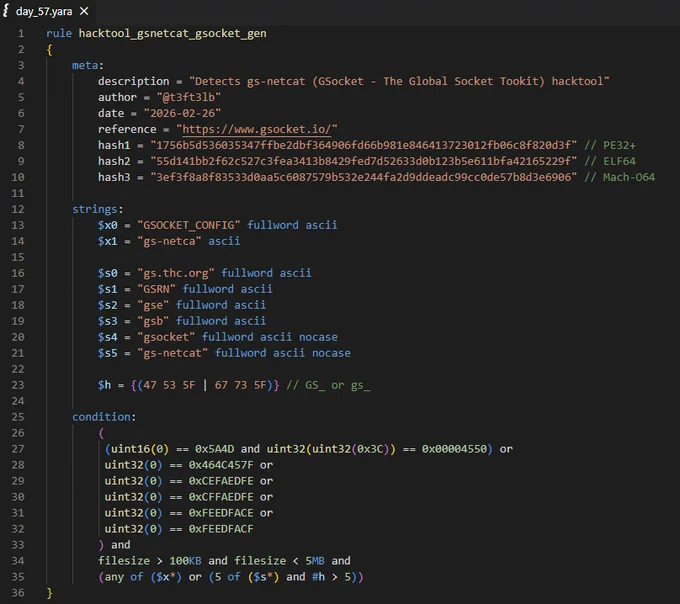680x604 pixels.
Task: Click the hash3 value starting with 3ef3f8a8
Action: (363, 177)
